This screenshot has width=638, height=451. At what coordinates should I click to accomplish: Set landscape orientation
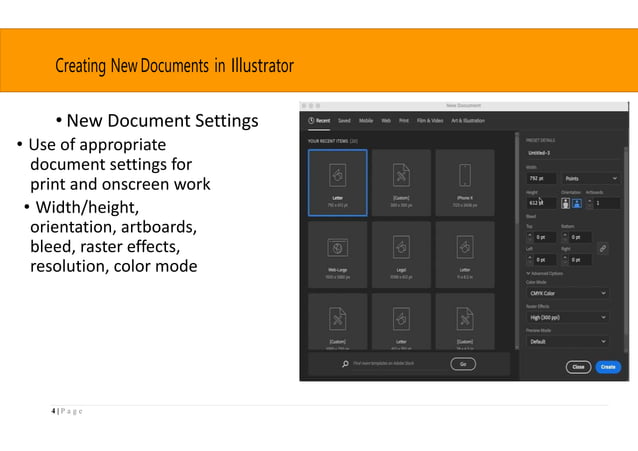577,203
